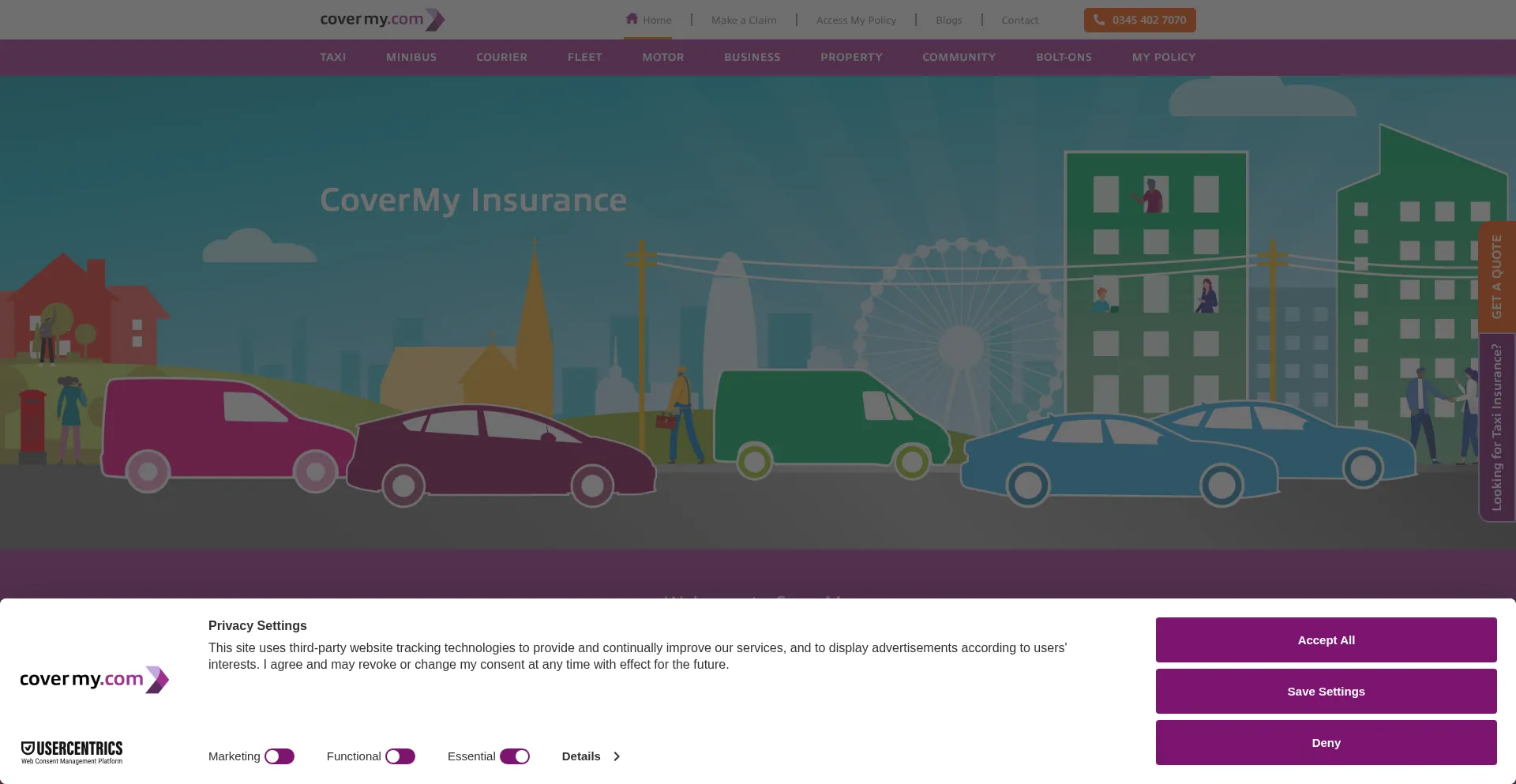Image resolution: width=1516 pixels, height=784 pixels.
Task: Click the Home house icon
Action: [x=632, y=19]
